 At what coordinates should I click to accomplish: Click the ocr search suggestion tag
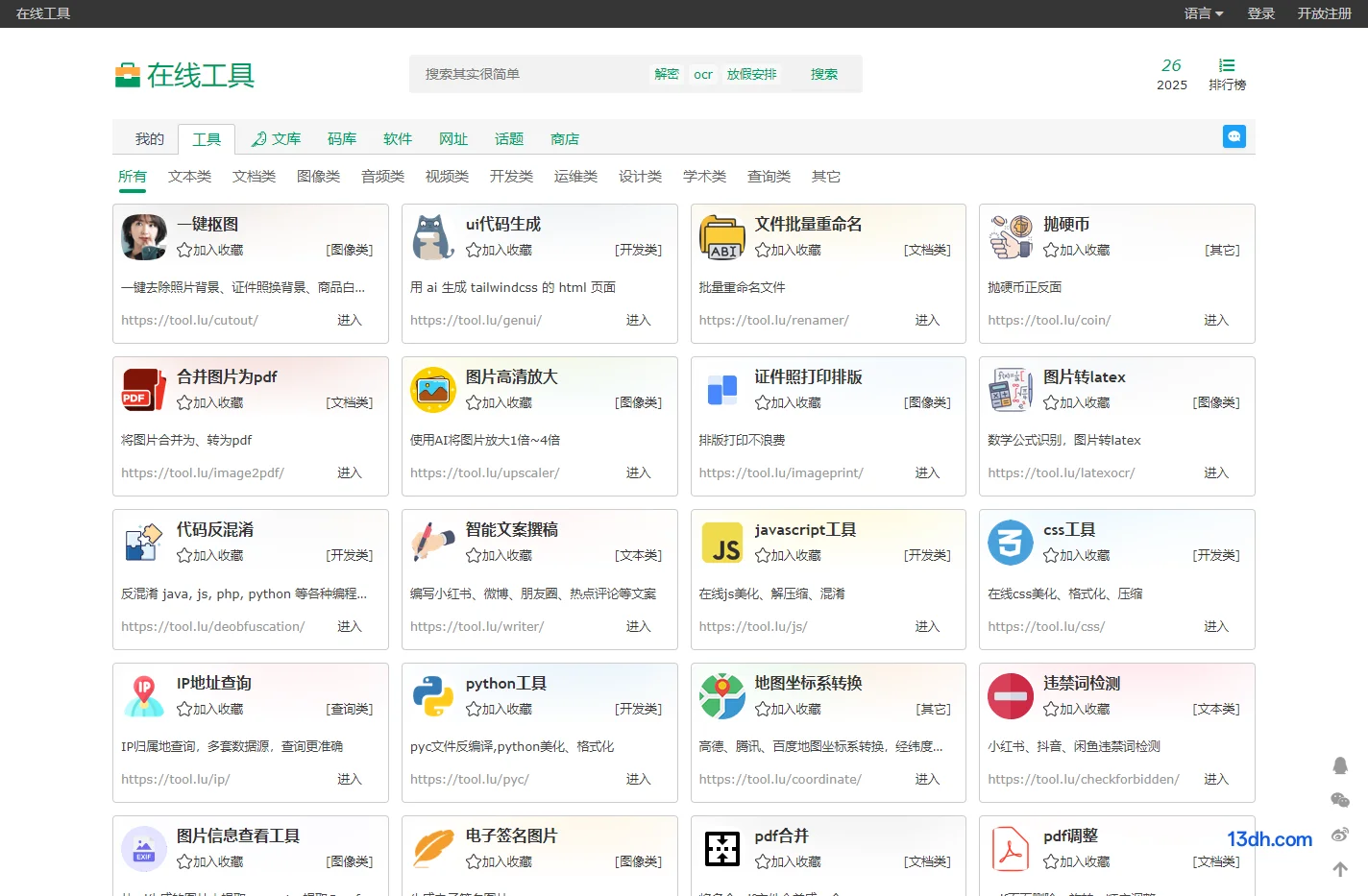[703, 74]
